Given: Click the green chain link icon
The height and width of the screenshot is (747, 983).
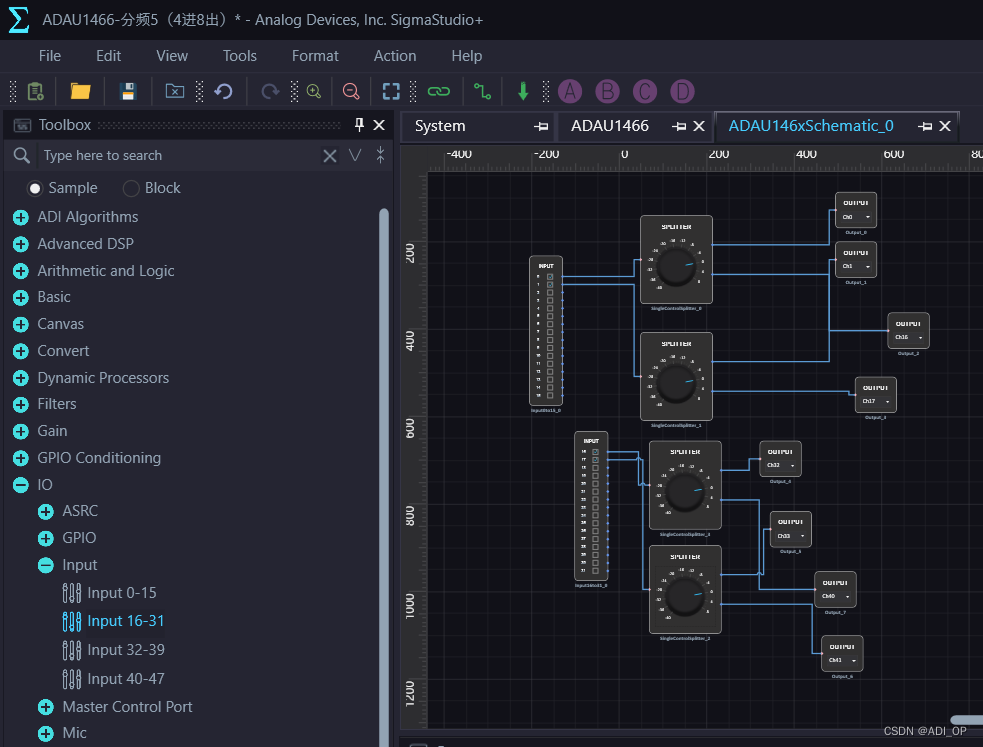Looking at the screenshot, I should point(438,91).
